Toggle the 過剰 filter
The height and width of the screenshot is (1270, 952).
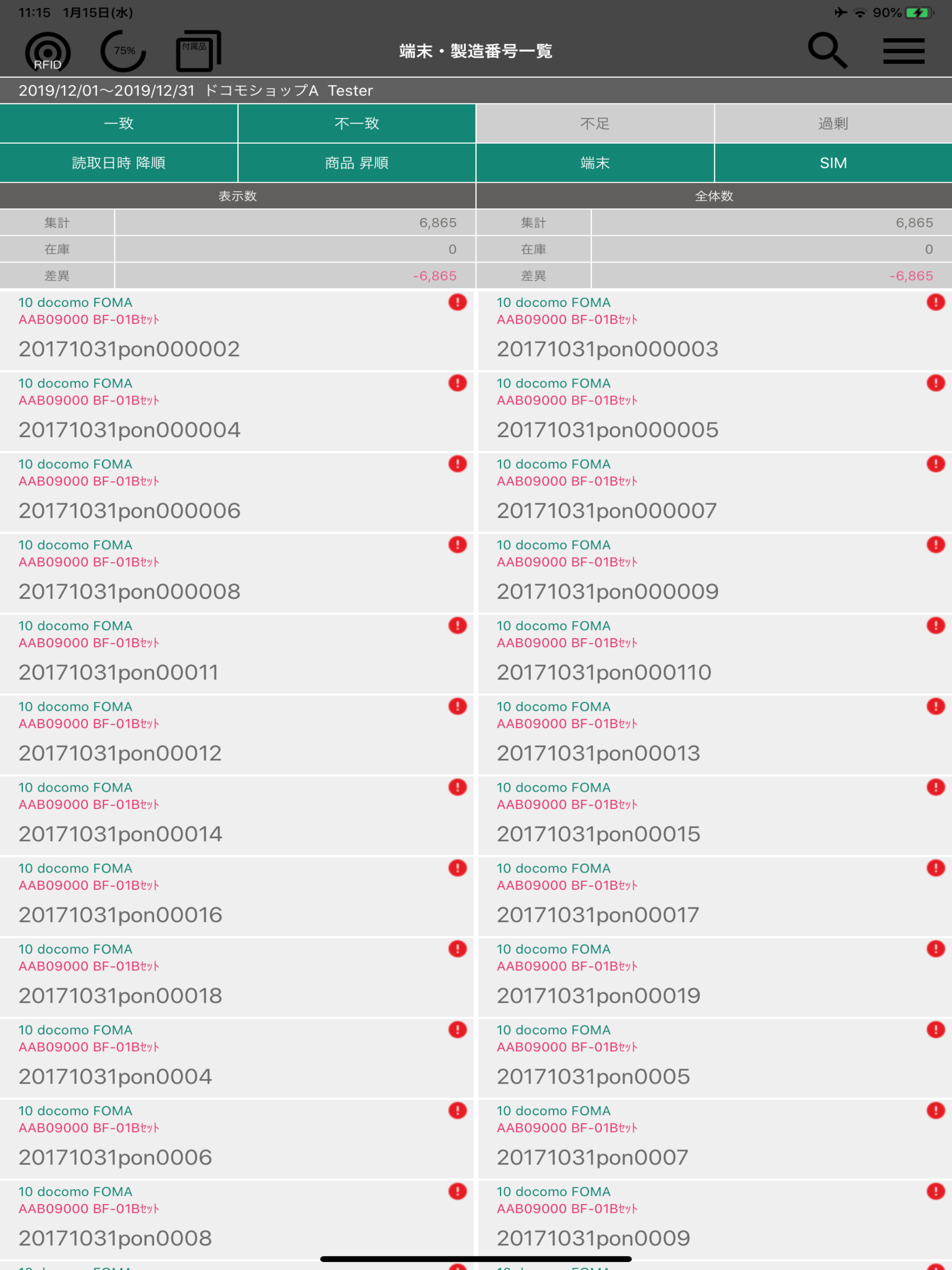(x=833, y=124)
